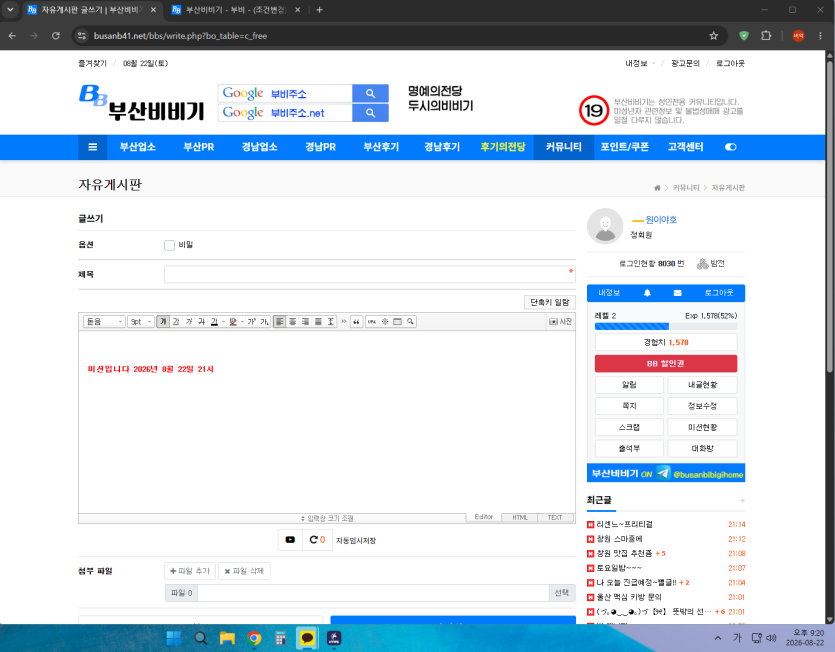Open the insert table tool in editor
The height and width of the screenshot is (652, 835).
(397, 322)
